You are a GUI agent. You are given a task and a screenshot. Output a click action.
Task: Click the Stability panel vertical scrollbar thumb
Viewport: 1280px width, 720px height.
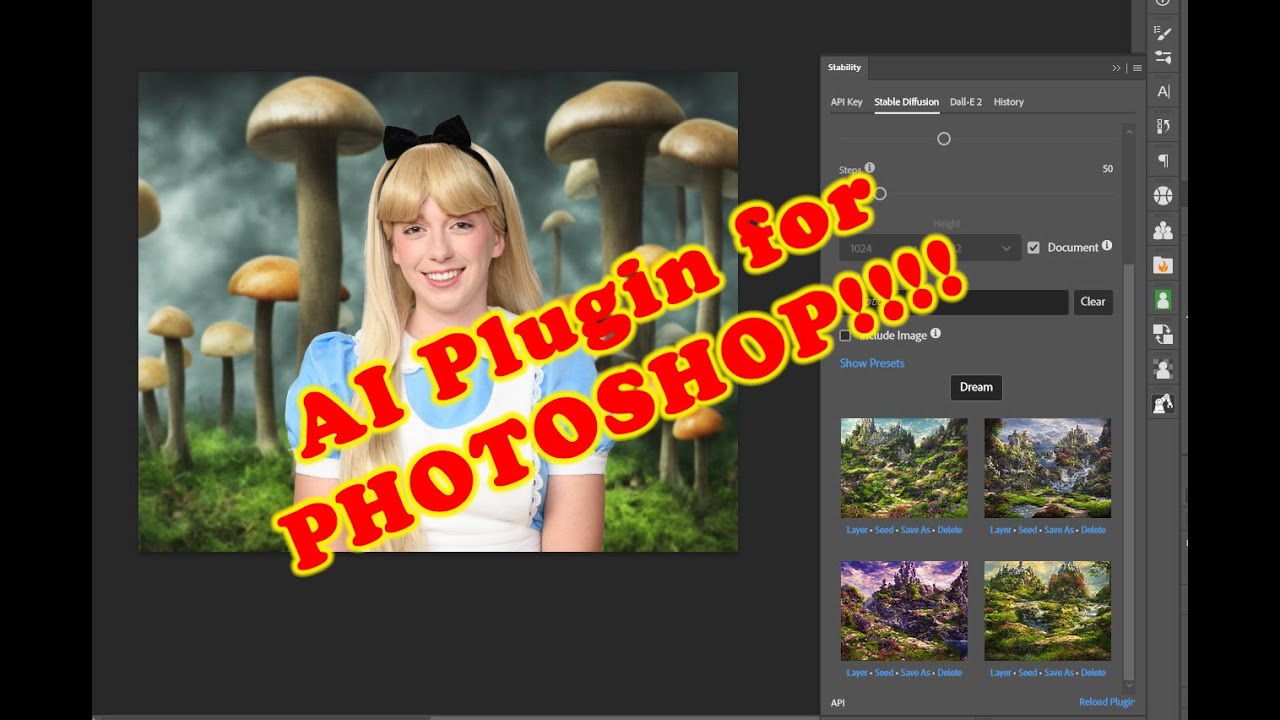(x=1129, y=470)
